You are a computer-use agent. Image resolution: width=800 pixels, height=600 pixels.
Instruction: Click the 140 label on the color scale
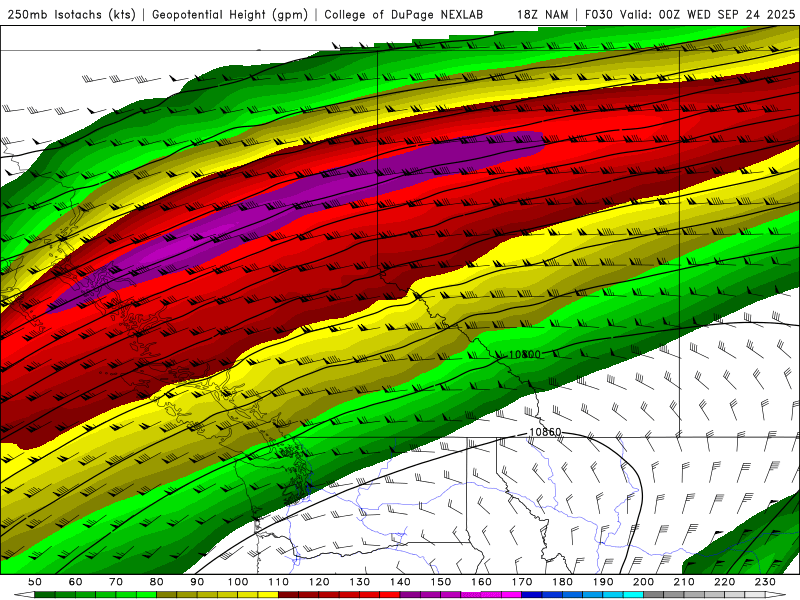coord(400,582)
